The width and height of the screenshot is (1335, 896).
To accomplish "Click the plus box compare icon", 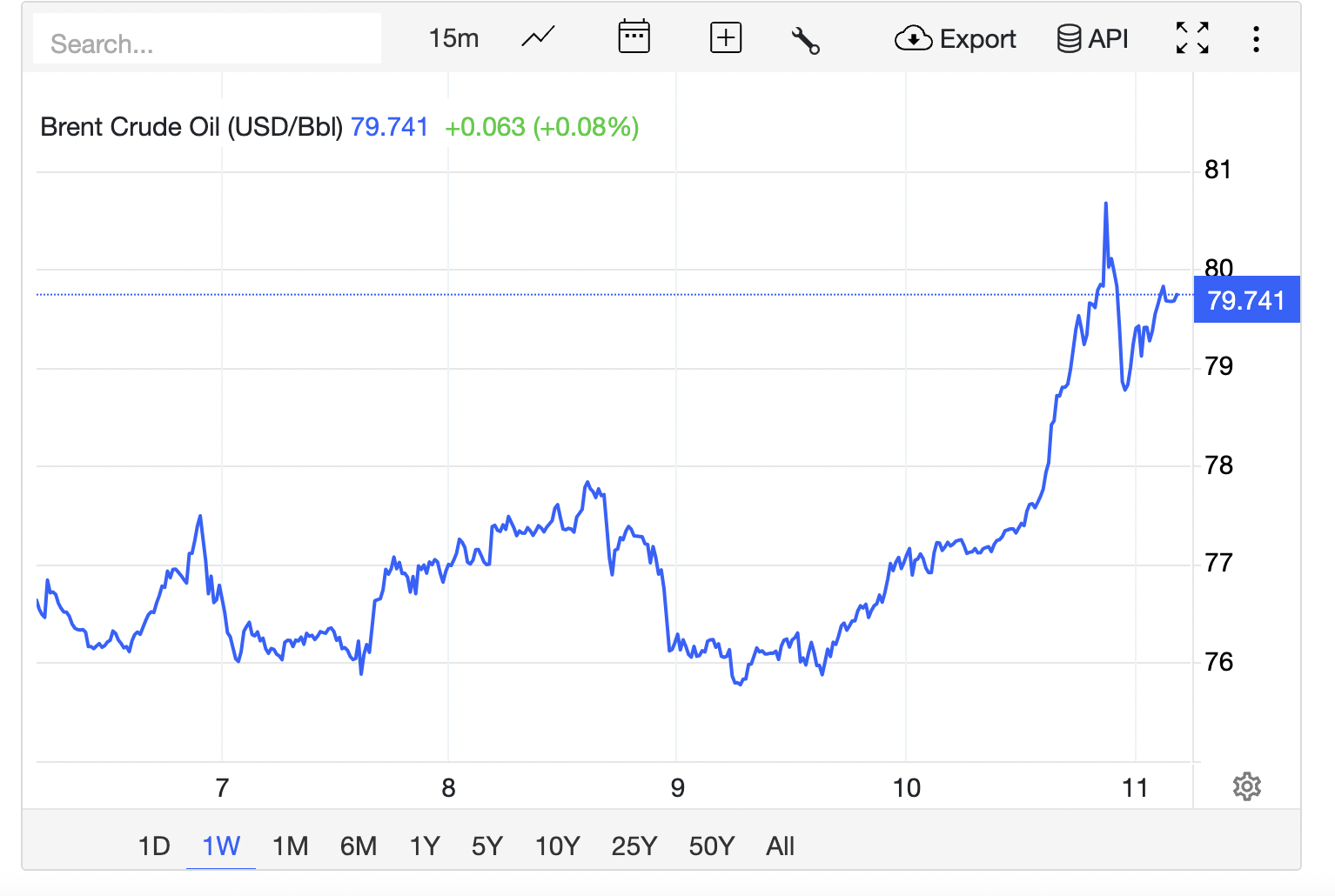I will (x=726, y=38).
